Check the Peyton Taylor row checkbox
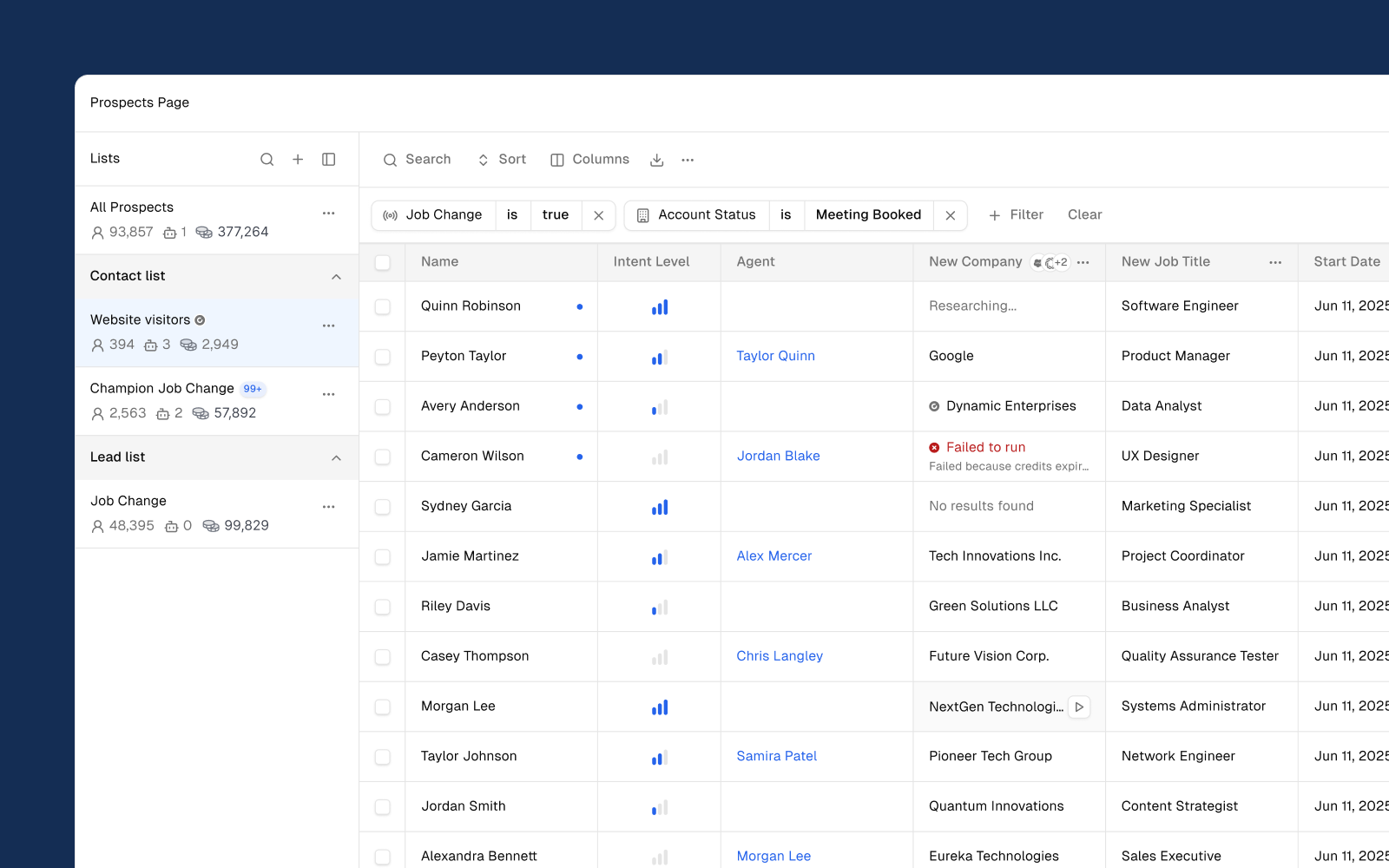This screenshot has width=1389, height=868. (382, 357)
